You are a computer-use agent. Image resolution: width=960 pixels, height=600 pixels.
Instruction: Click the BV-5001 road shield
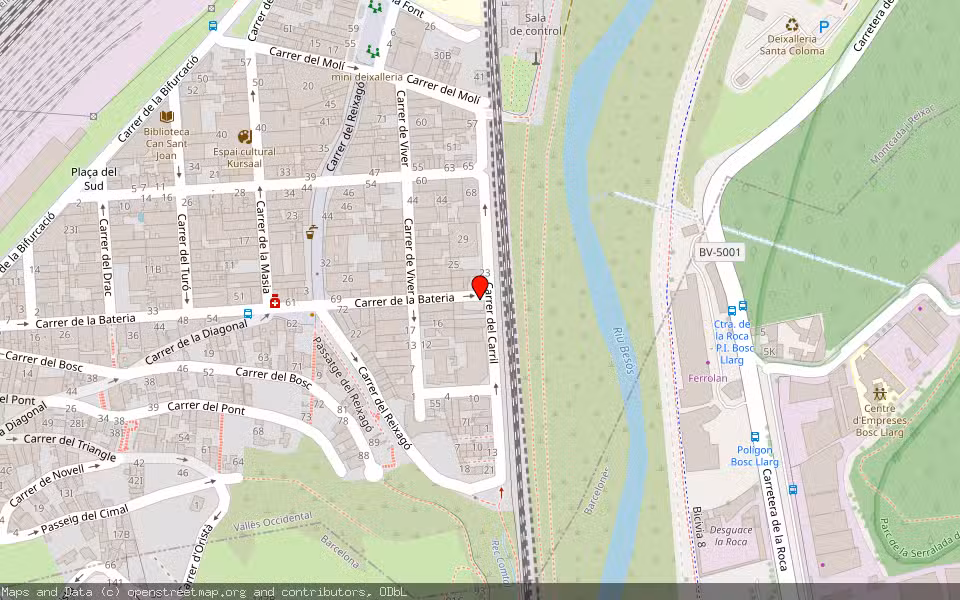720,253
